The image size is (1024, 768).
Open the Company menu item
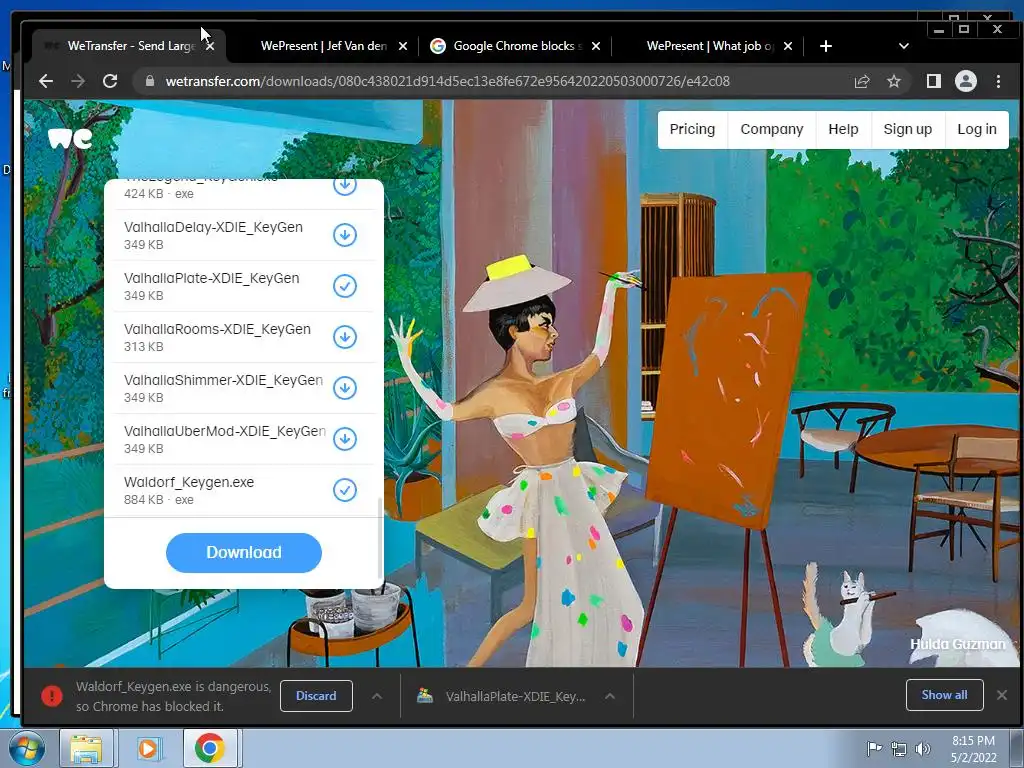tap(772, 129)
